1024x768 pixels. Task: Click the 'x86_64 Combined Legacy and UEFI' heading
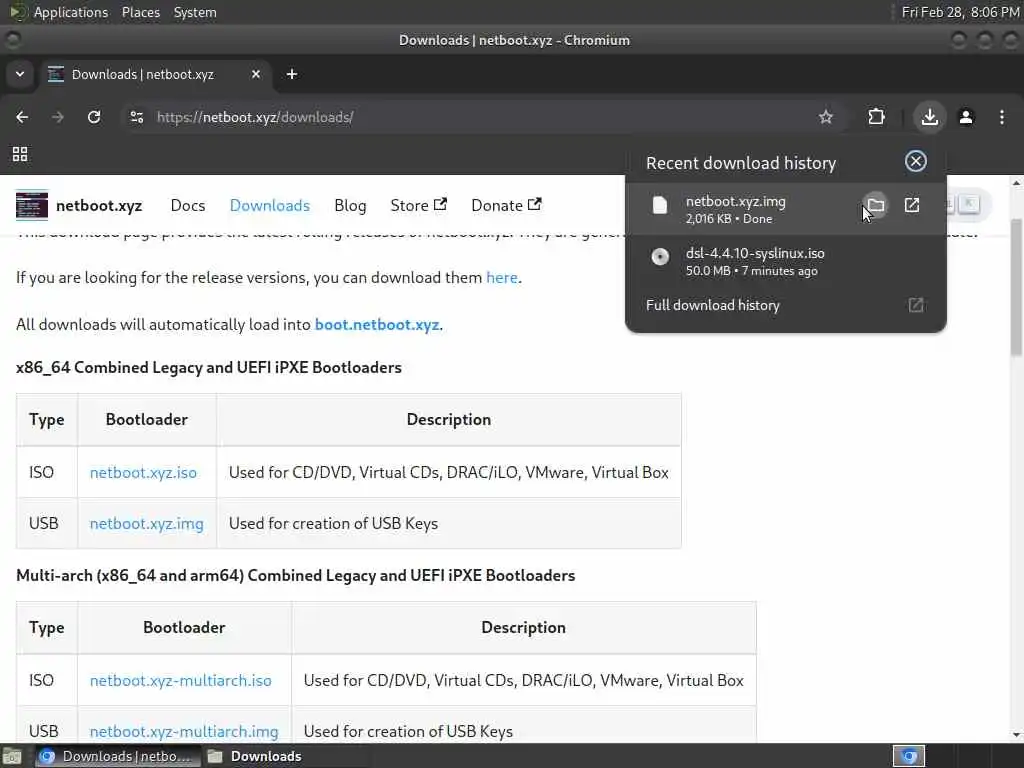208,368
